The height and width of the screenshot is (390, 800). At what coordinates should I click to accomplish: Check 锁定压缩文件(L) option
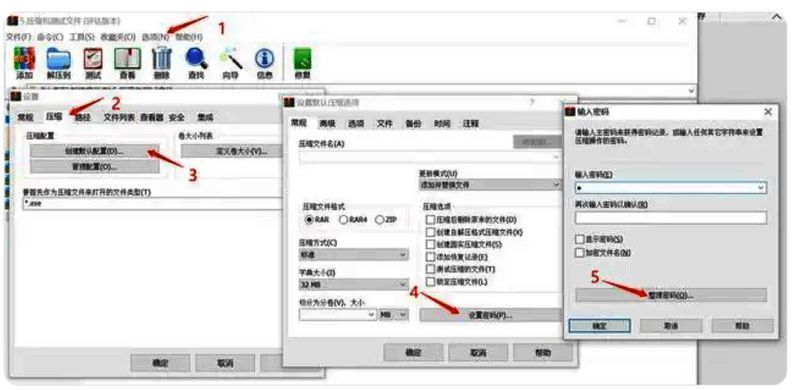[x=430, y=281]
